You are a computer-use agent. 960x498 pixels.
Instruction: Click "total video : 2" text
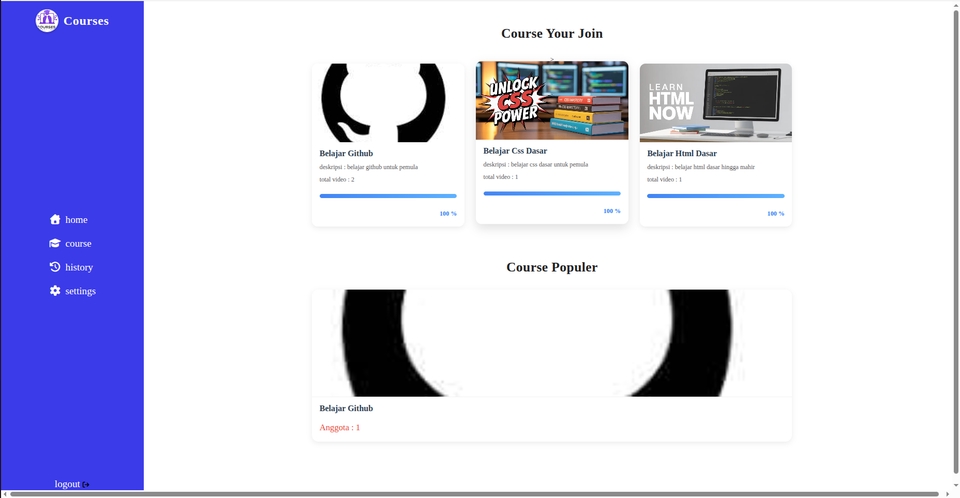337,179
